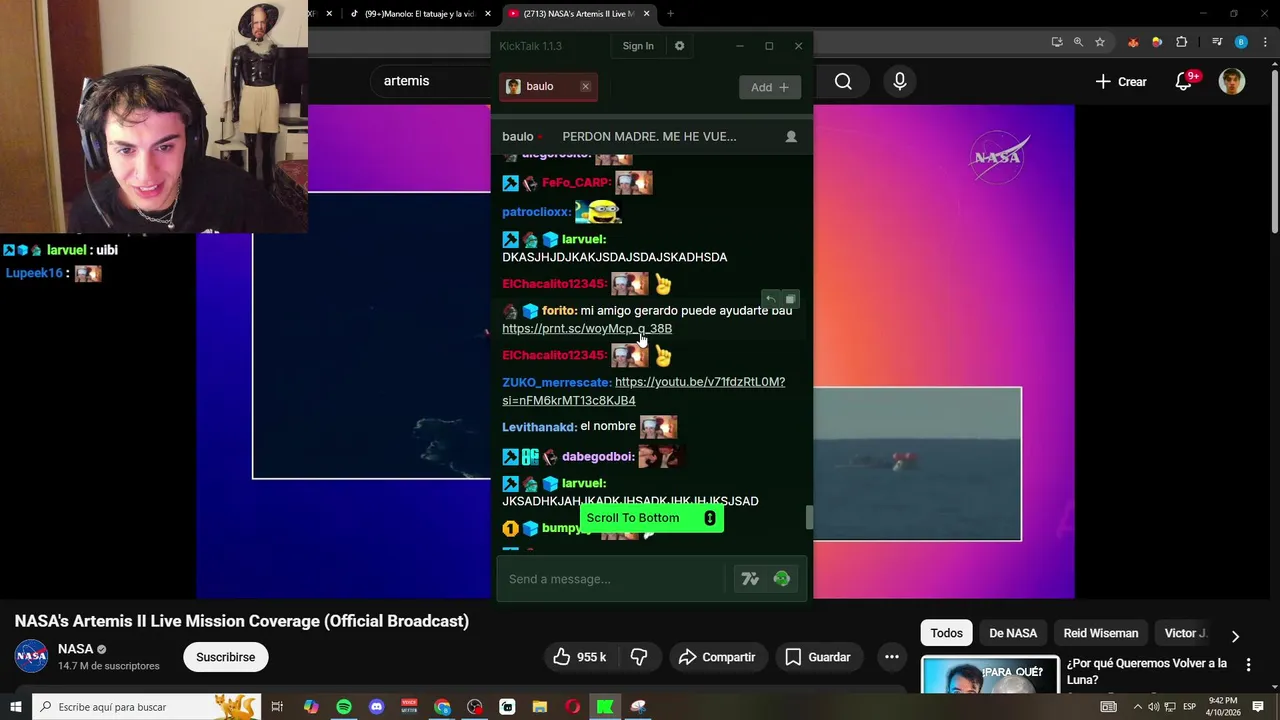1280x720 pixels.
Task: Open Windows Start menu
Action: [15, 707]
